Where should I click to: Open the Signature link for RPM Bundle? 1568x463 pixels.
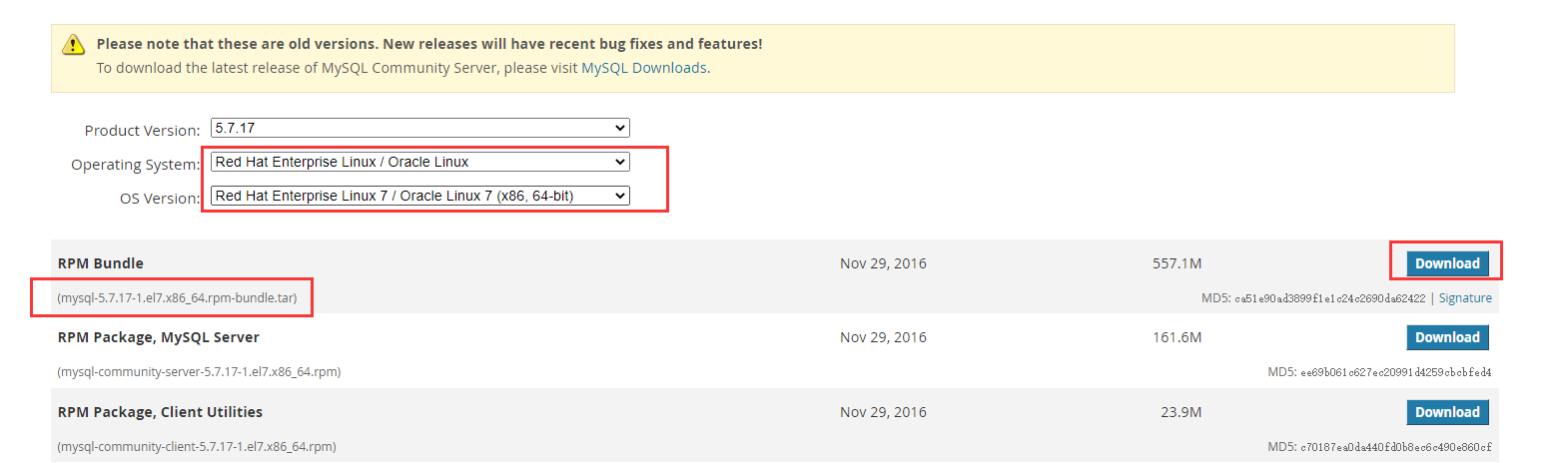[x=1465, y=298]
